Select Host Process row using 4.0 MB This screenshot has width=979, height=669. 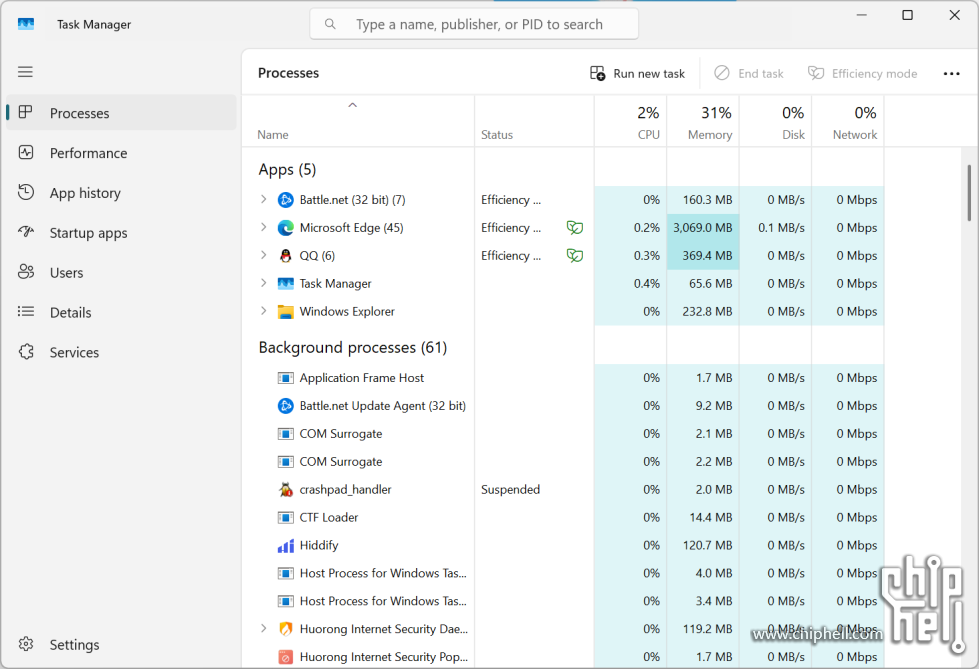click(563, 573)
